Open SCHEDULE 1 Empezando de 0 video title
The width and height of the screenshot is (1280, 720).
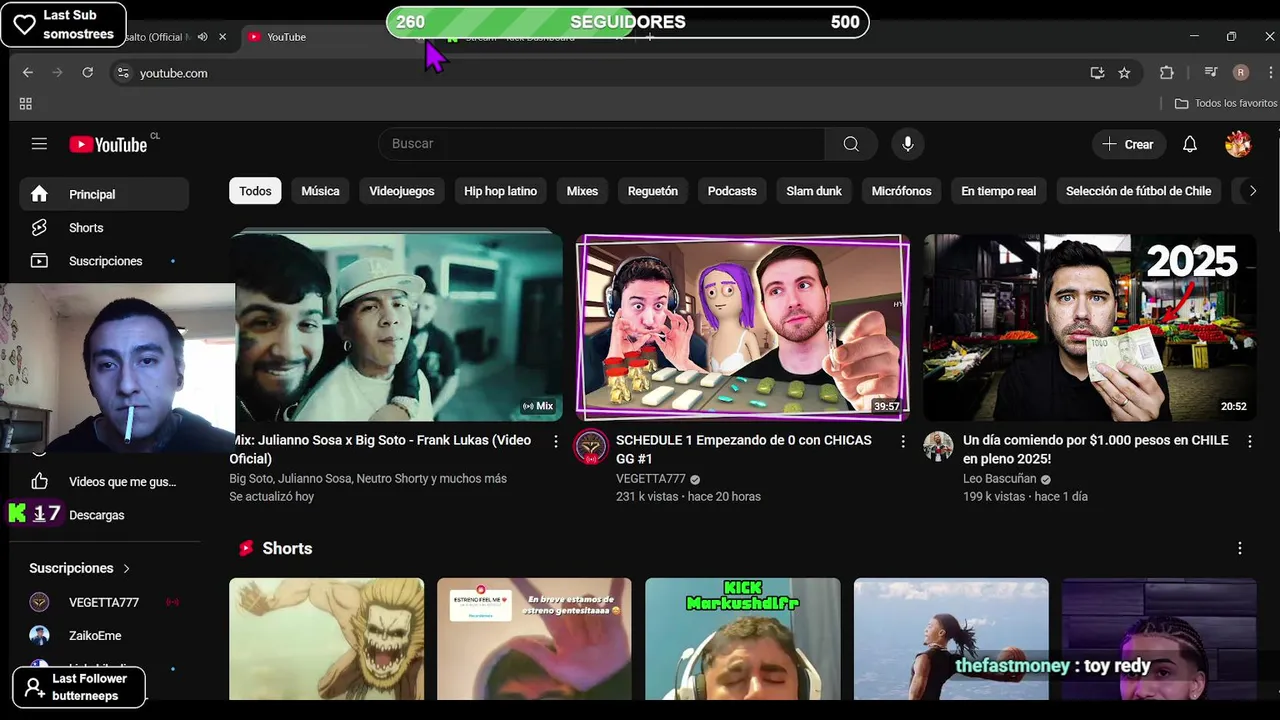744,449
